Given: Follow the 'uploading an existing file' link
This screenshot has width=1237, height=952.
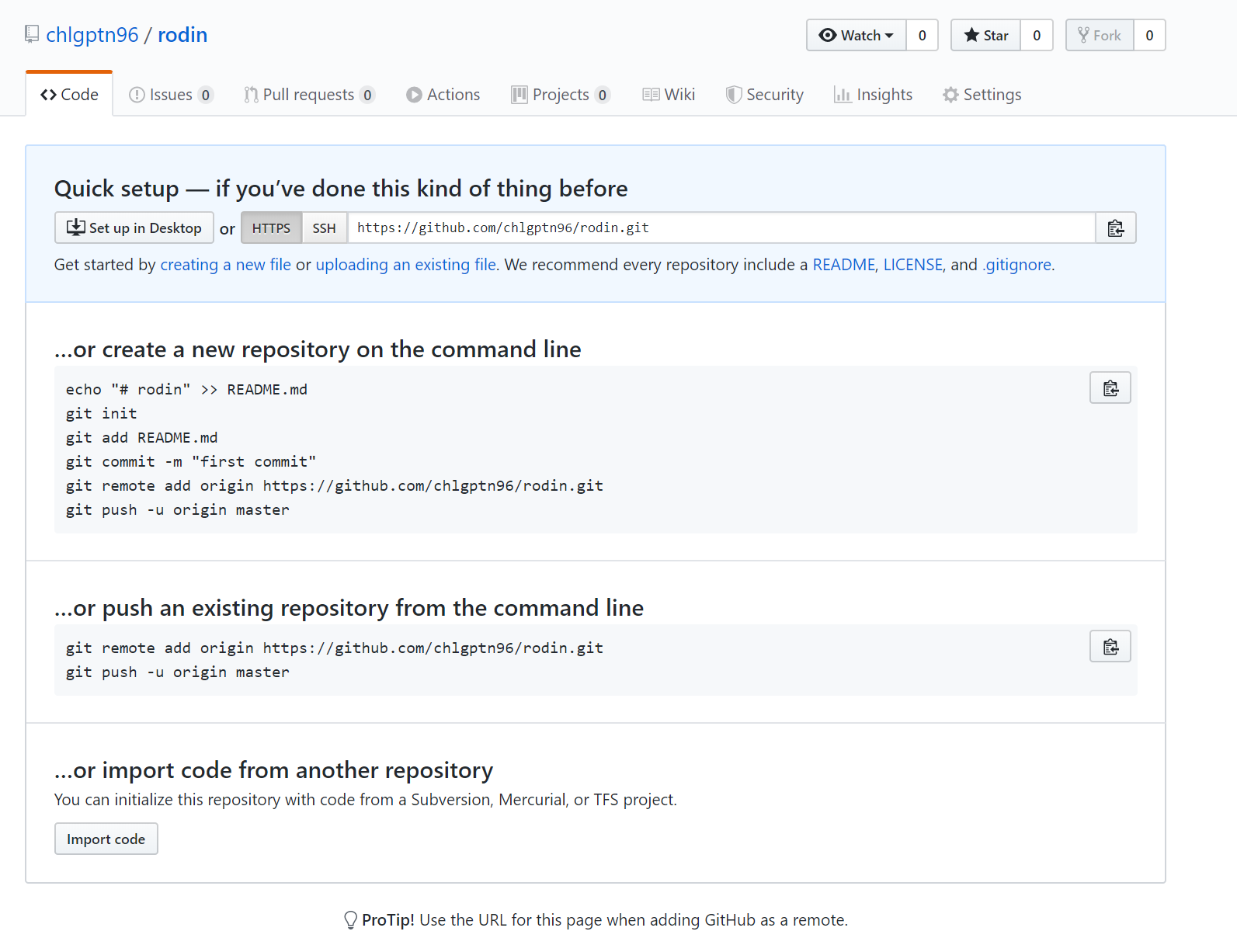Looking at the screenshot, I should (406, 265).
